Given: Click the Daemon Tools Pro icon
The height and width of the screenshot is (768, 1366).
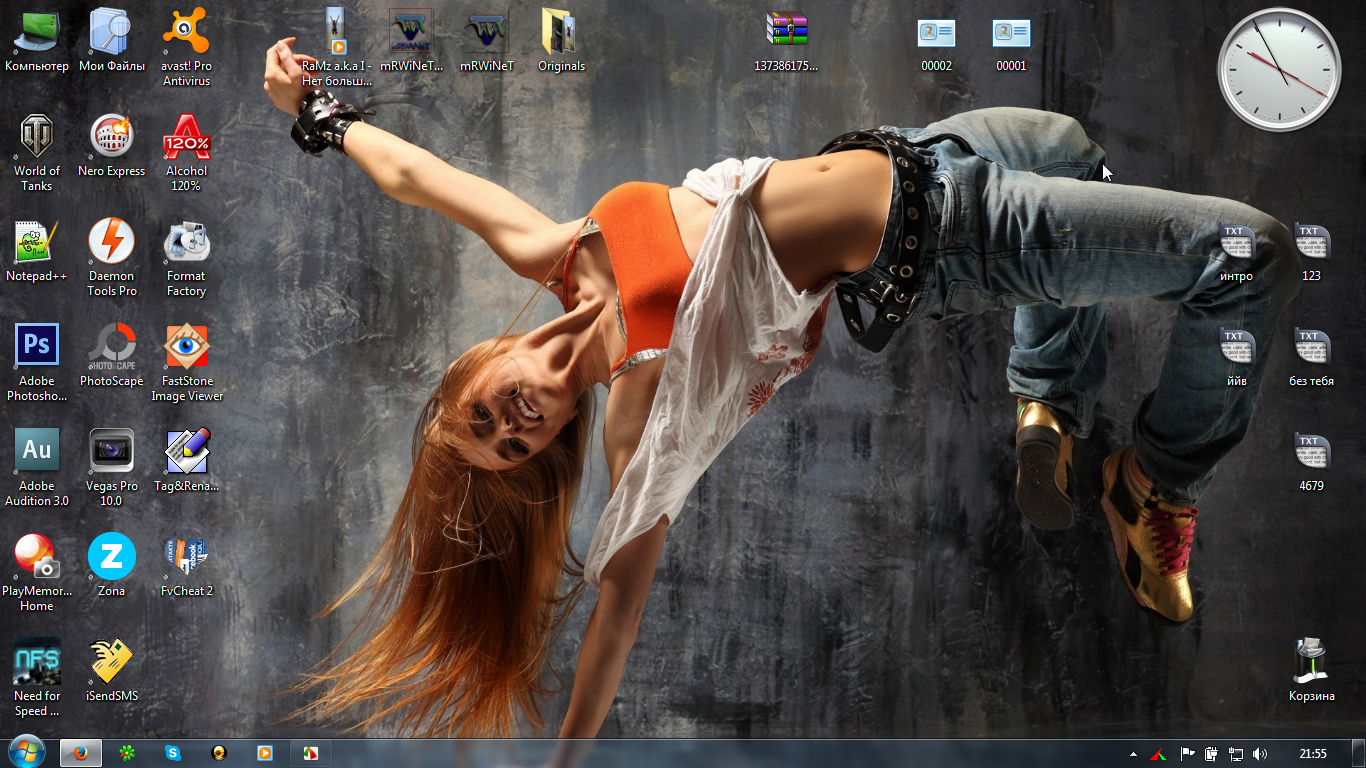Looking at the screenshot, I should (112, 243).
